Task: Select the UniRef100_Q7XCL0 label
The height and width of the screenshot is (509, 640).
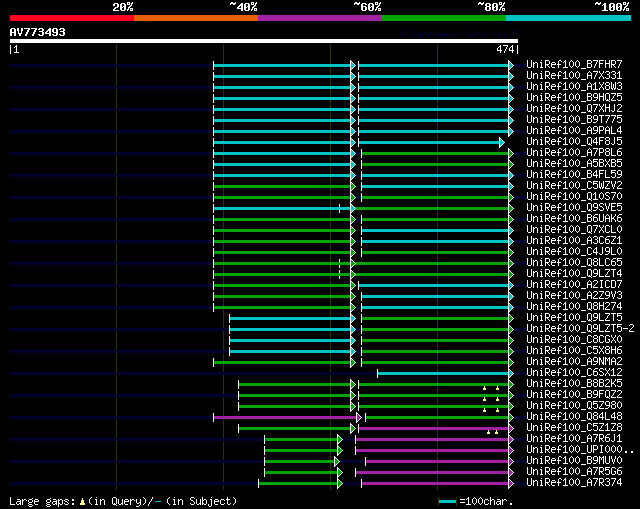Action: (x=574, y=230)
